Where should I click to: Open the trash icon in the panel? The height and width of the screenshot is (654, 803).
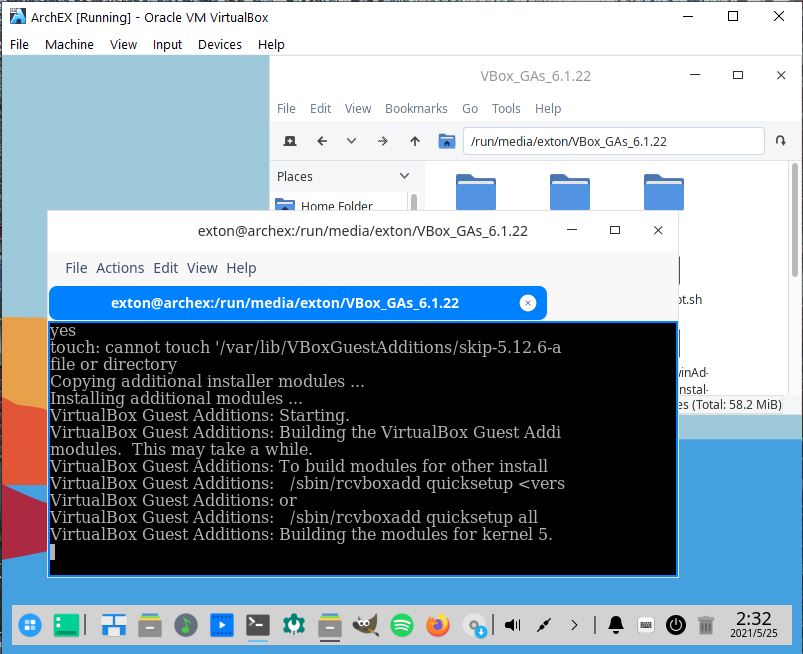706,625
